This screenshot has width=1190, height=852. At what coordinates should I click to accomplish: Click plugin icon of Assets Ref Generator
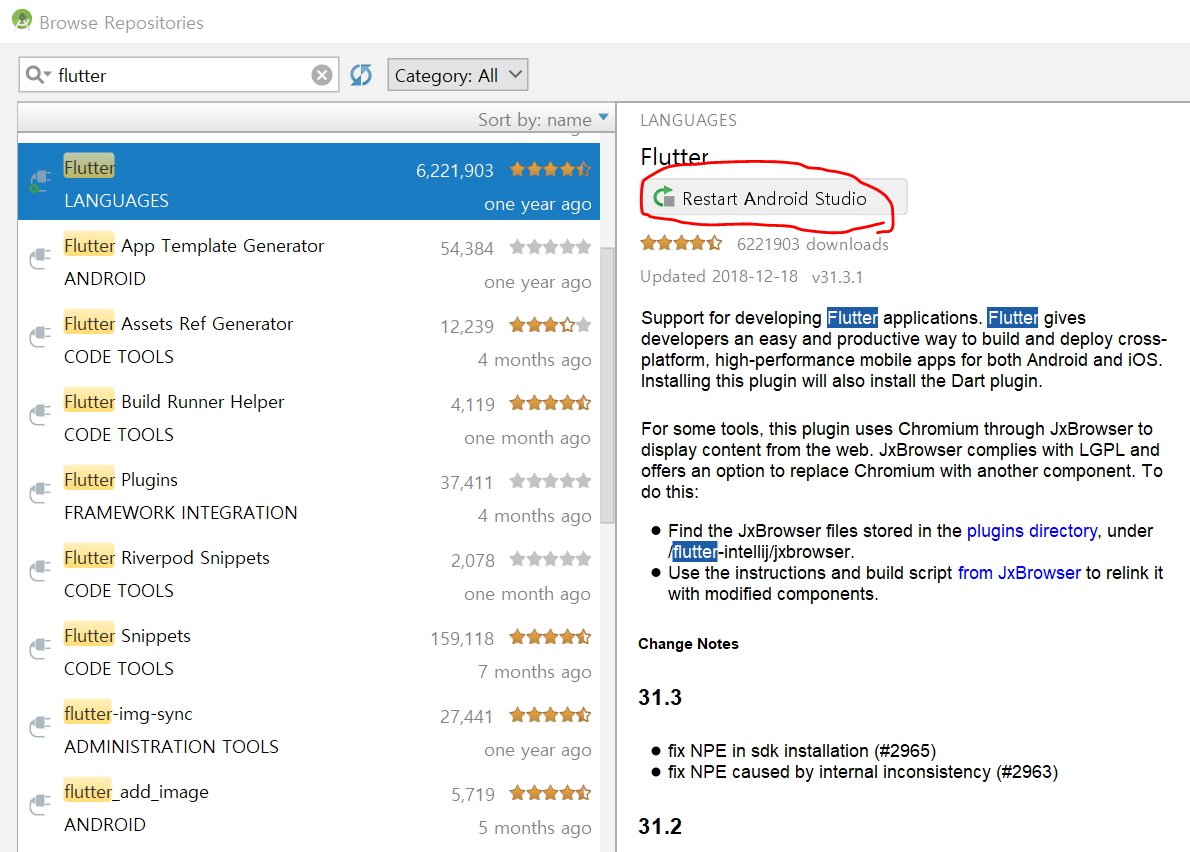point(39,336)
